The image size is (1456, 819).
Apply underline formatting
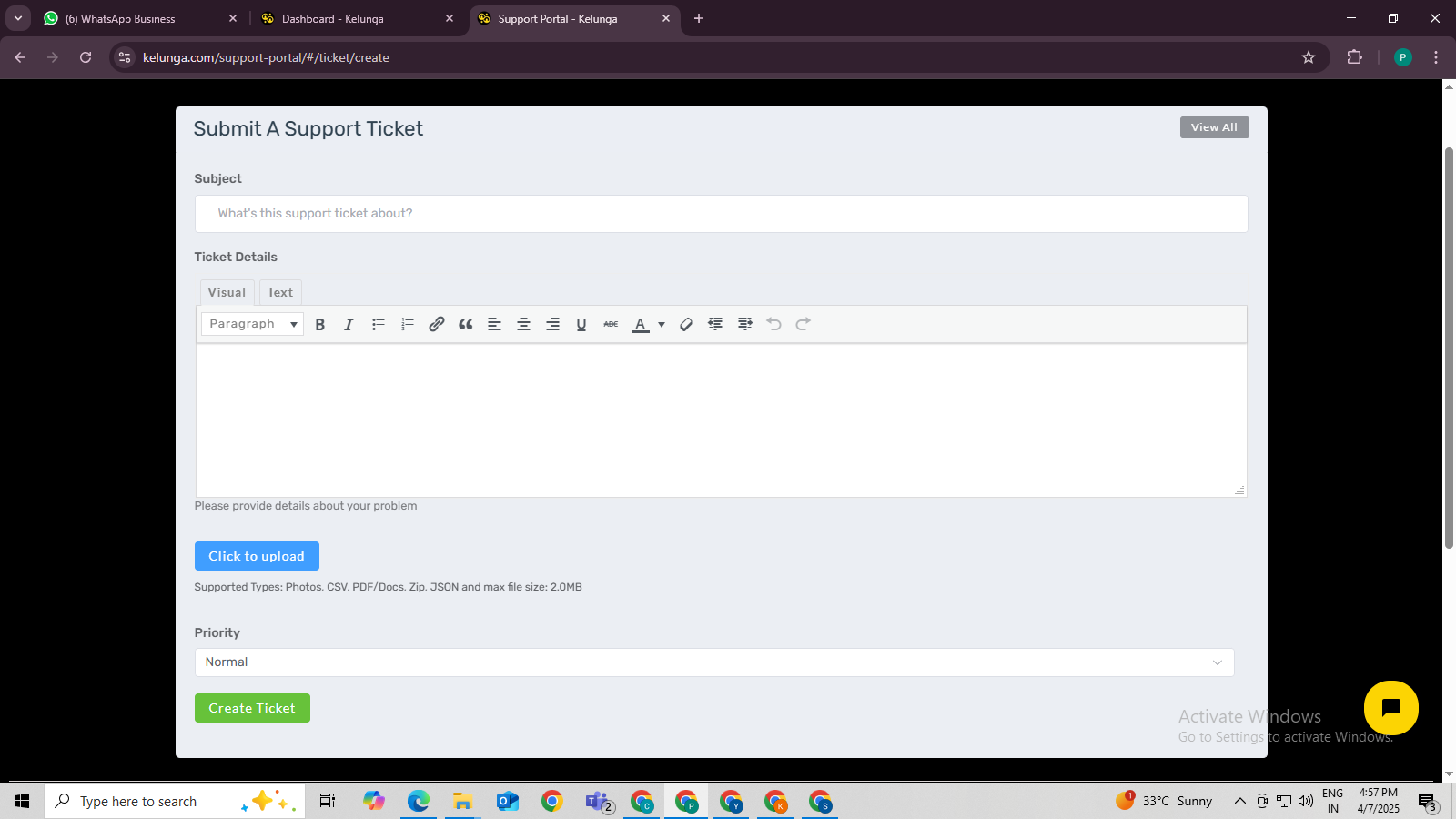point(581,324)
